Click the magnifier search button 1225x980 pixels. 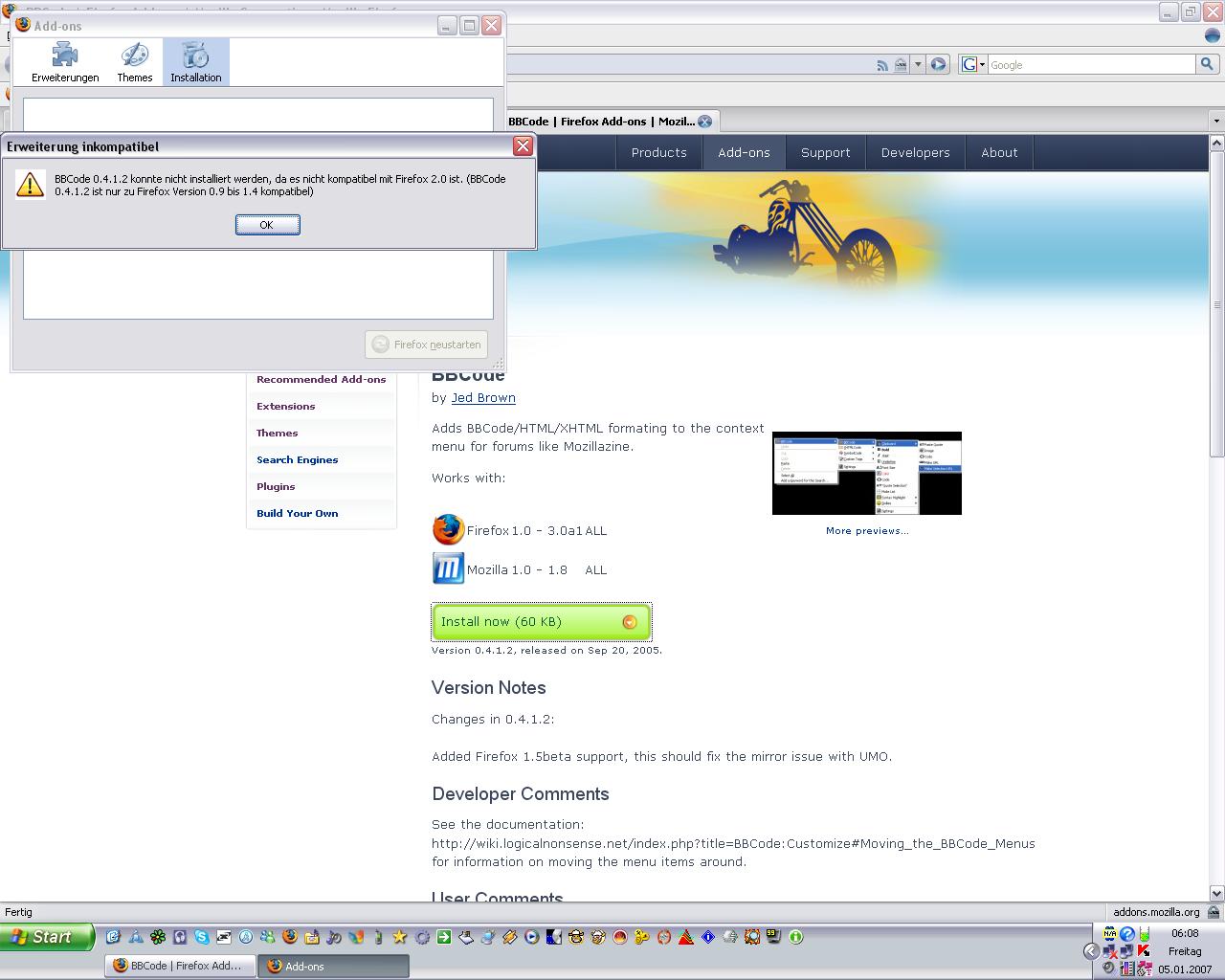pyautogui.click(x=1208, y=65)
